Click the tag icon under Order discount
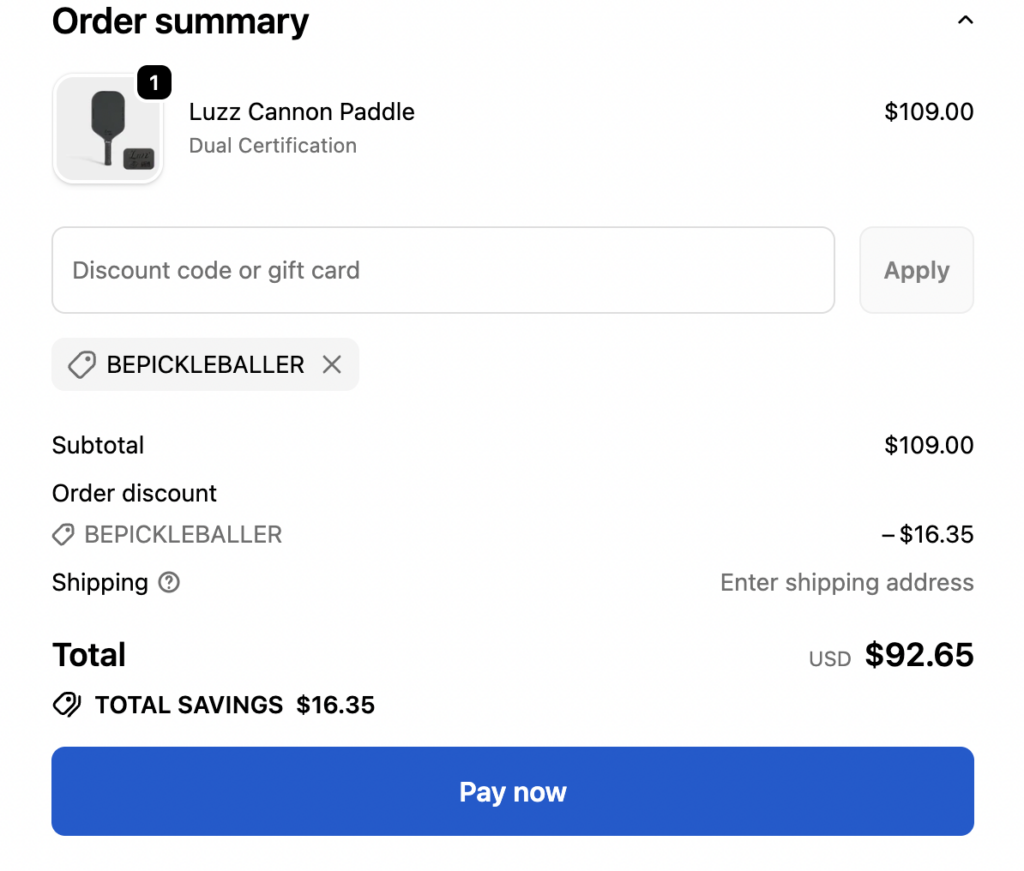The width and height of the screenshot is (1024, 871). pos(63,535)
